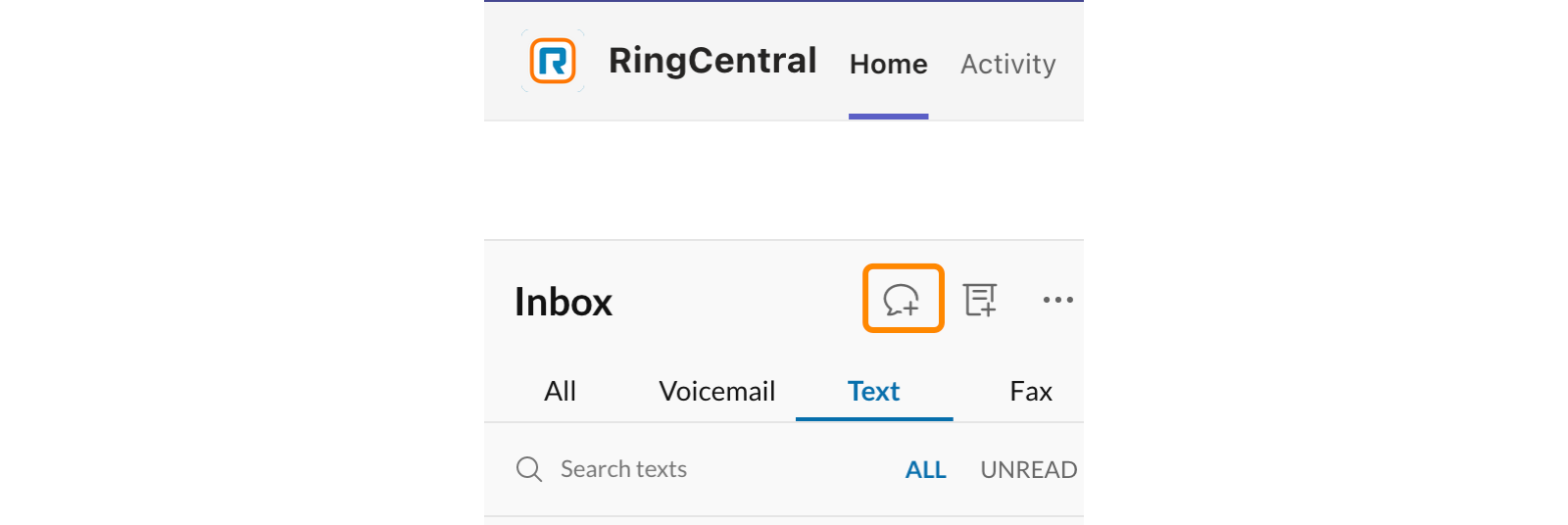The height and width of the screenshot is (525, 1568).
Task: Switch to the Activity tab
Action: [x=1008, y=65]
